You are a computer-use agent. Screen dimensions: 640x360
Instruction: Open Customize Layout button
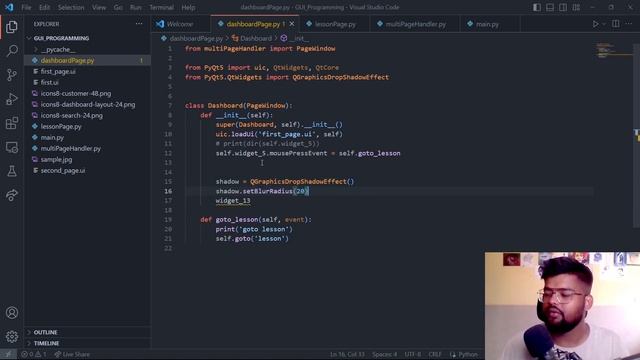(x=576, y=7)
